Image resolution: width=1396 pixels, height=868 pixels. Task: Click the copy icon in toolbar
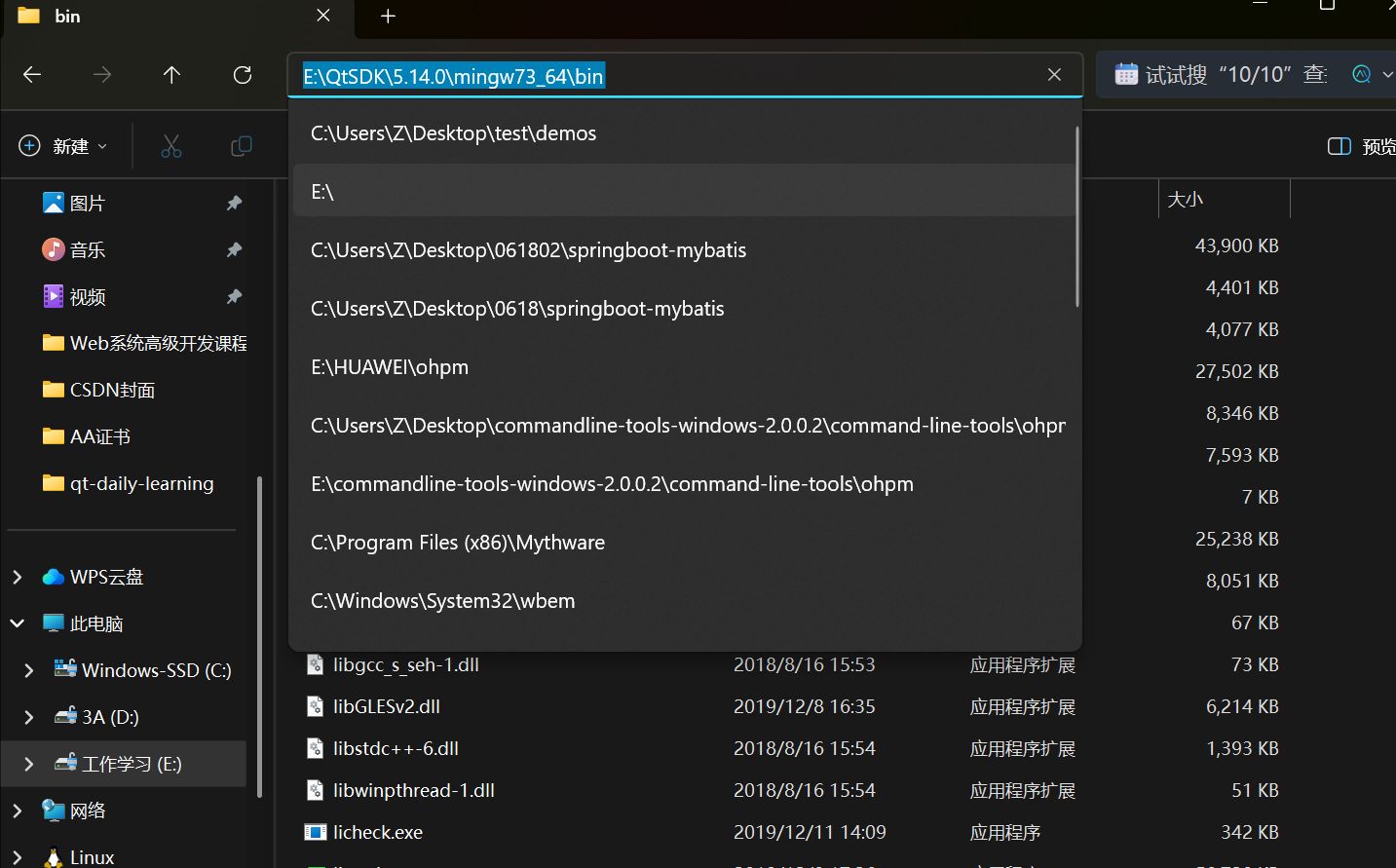(242, 146)
